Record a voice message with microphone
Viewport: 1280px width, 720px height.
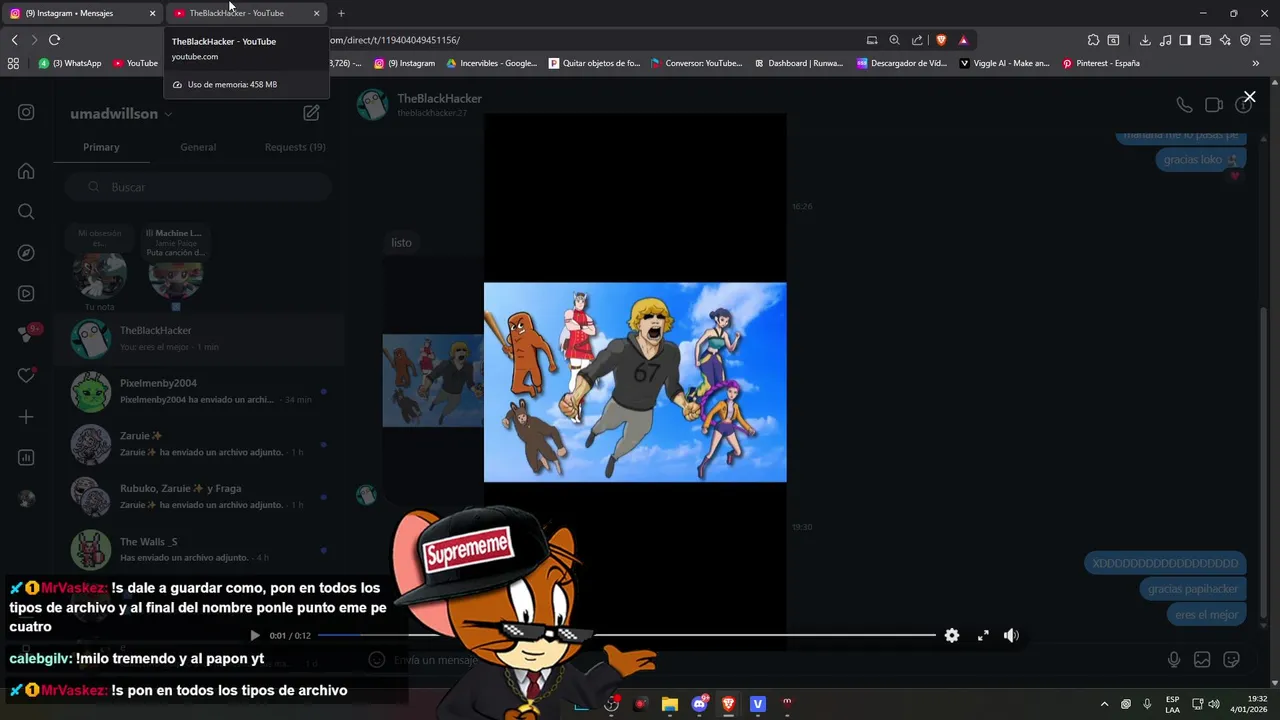[1174, 660]
